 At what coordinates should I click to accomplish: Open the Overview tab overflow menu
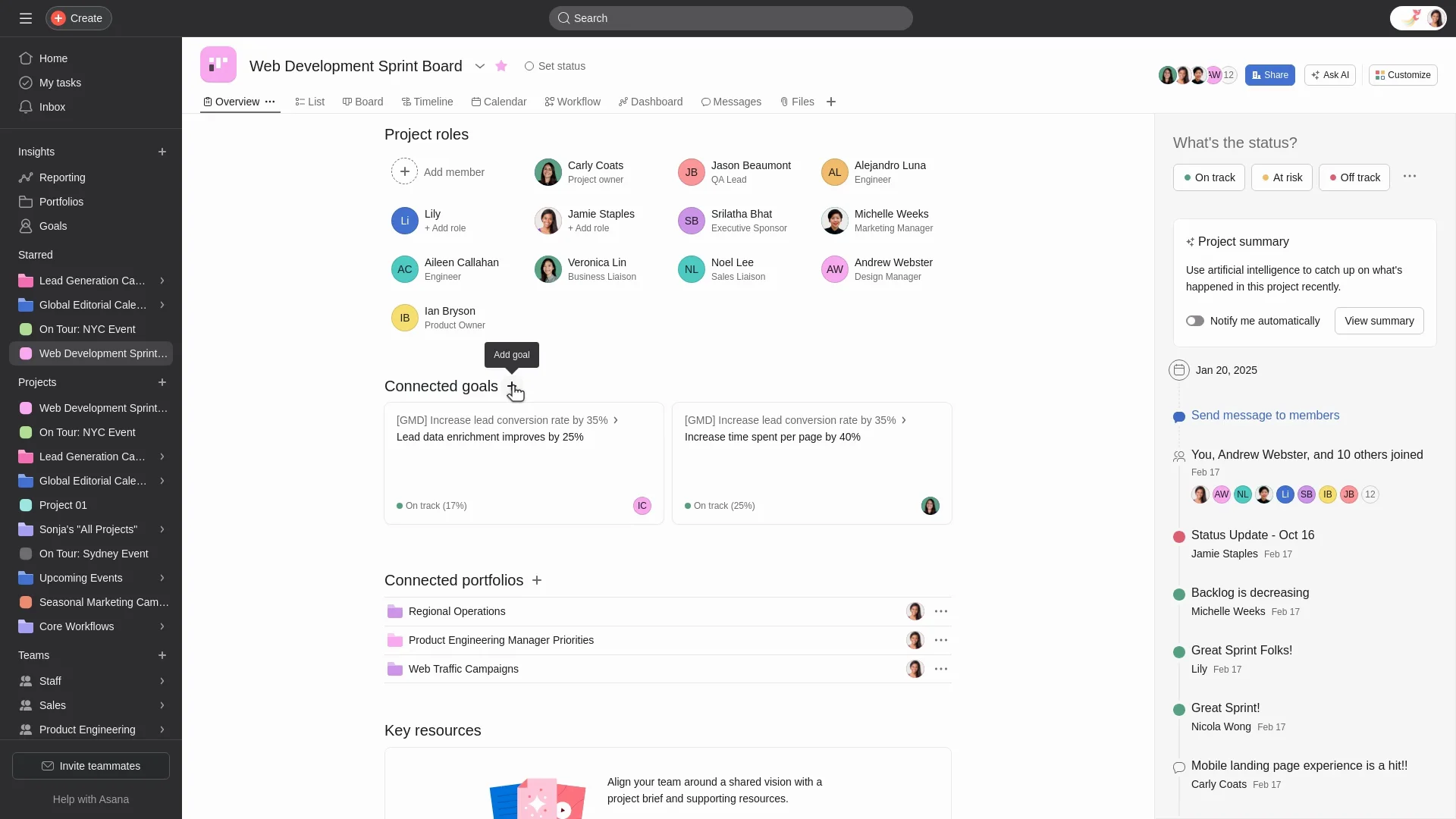point(270,102)
